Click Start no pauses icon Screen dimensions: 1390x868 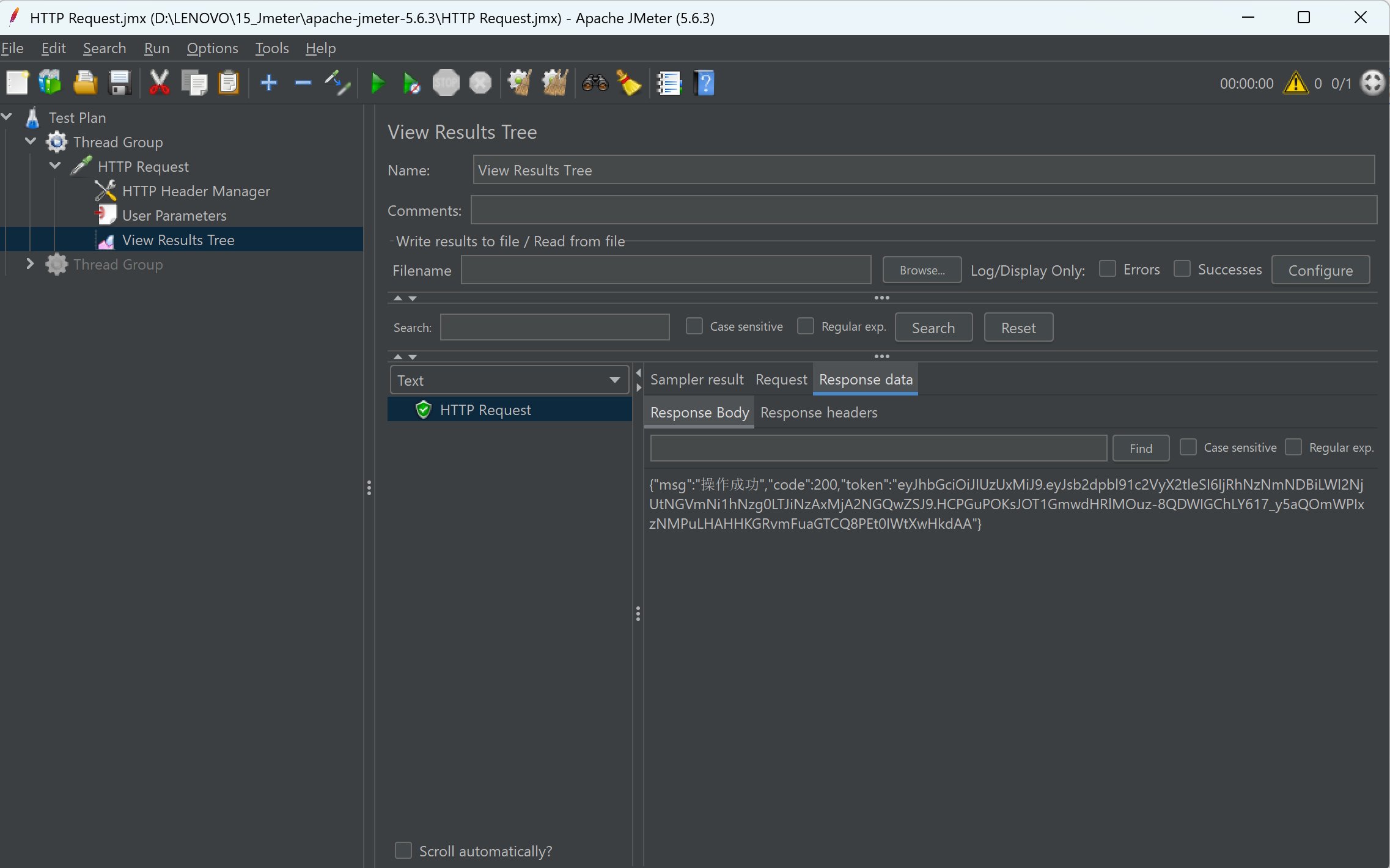(411, 83)
